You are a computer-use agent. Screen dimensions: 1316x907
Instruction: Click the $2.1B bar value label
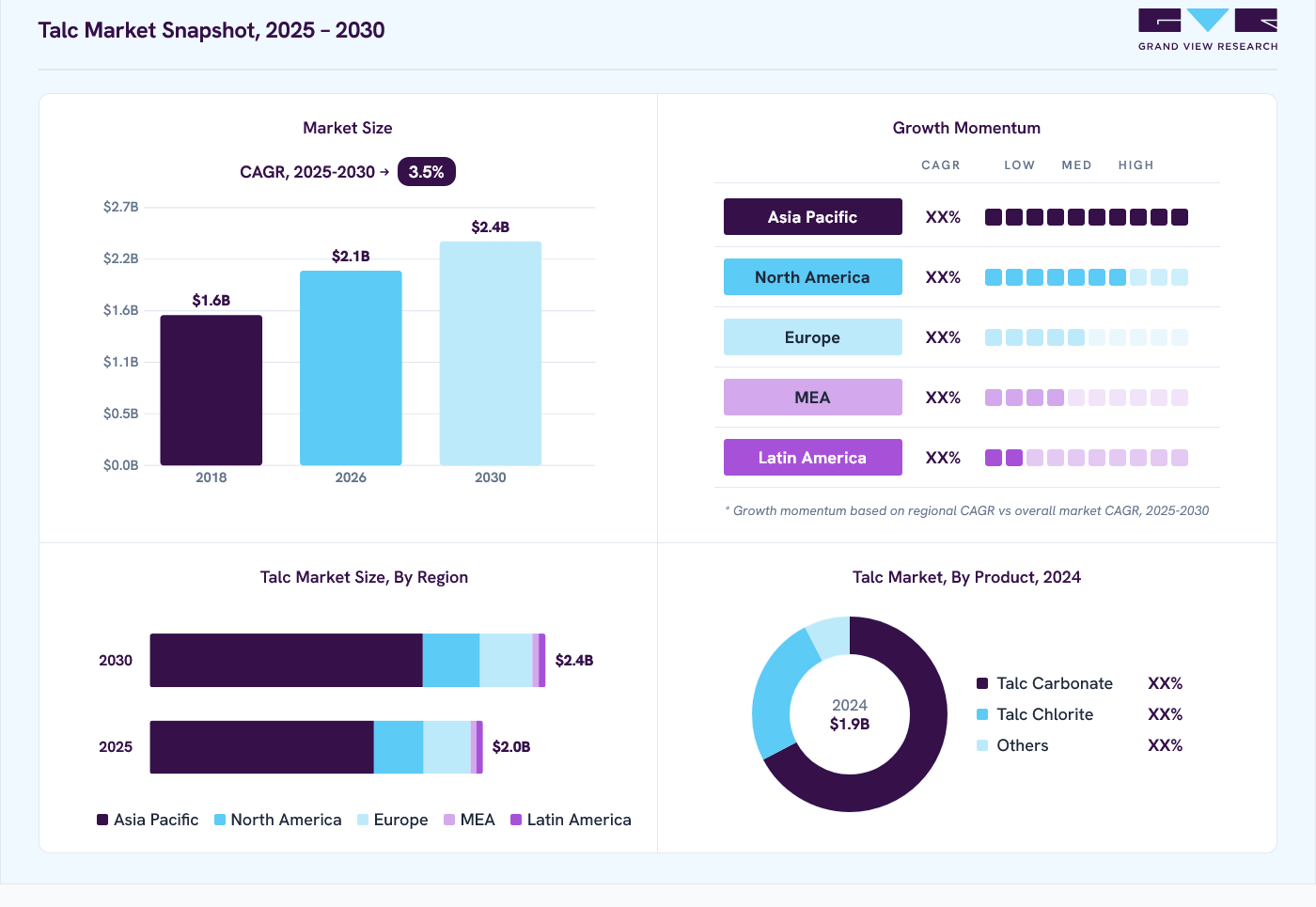tap(351, 256)
